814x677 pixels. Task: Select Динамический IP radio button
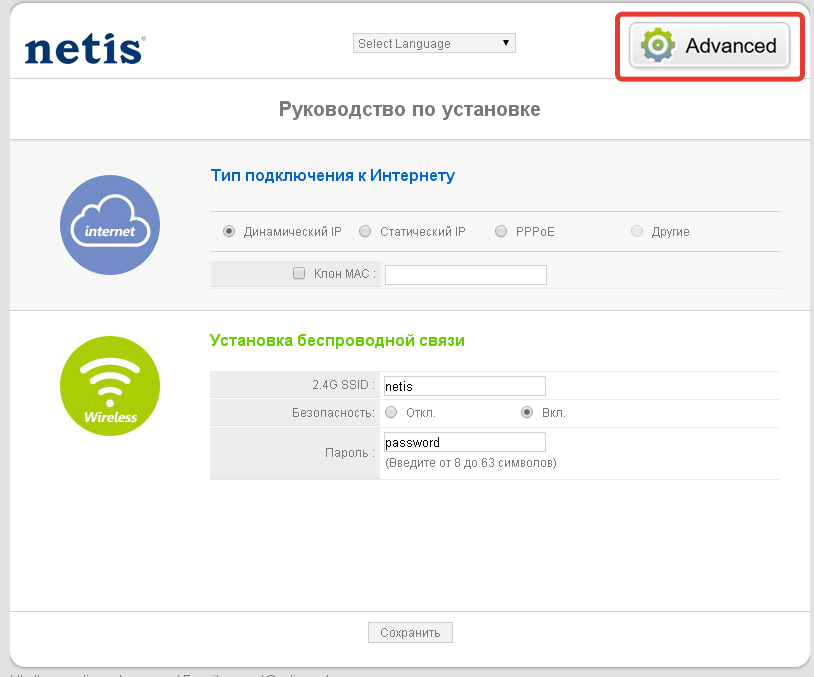[229, 231]
